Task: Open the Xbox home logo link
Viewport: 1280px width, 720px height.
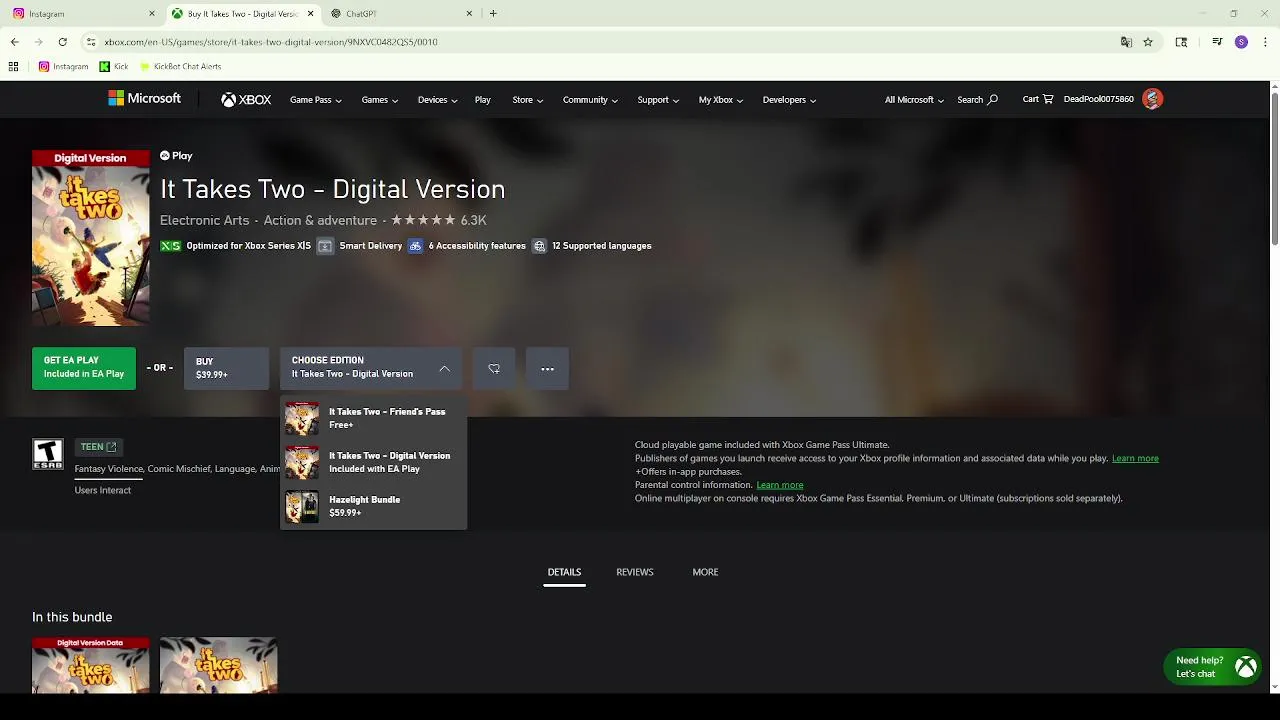Action: (x=246, y=100)
